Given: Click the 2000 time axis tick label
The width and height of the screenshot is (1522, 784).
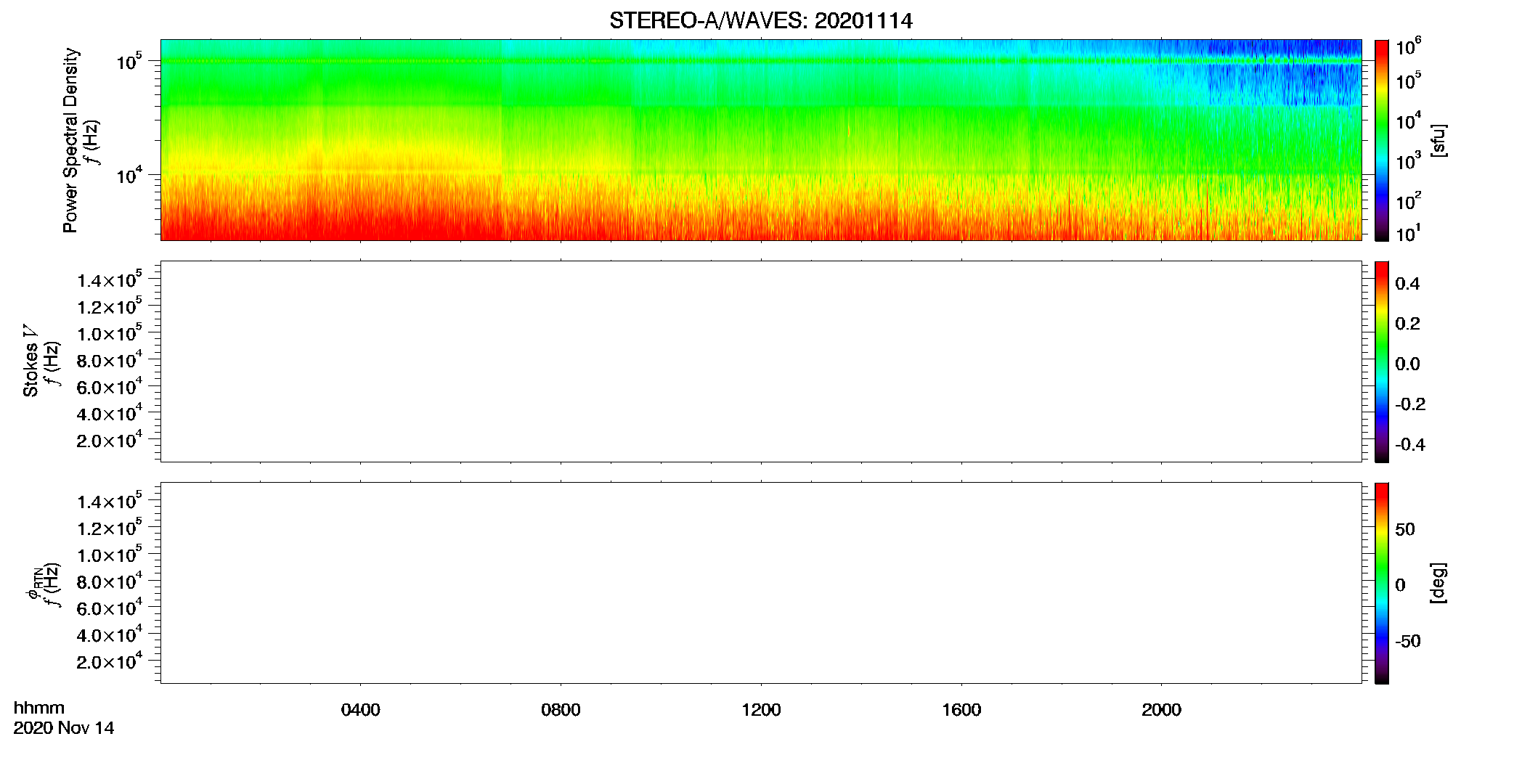Looking at the screenshot, I should coord(1161,710).
